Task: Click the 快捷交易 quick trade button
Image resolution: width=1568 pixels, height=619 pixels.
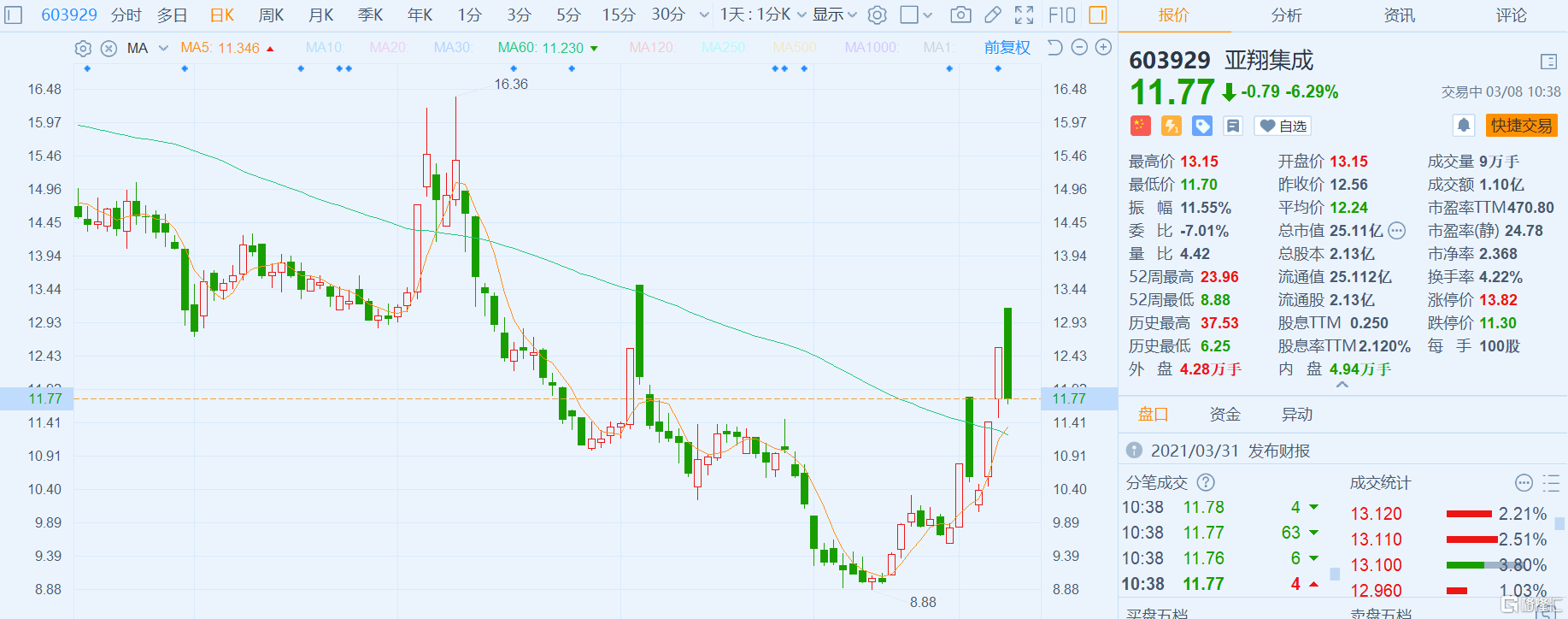Action: (x=1521, y=126)
